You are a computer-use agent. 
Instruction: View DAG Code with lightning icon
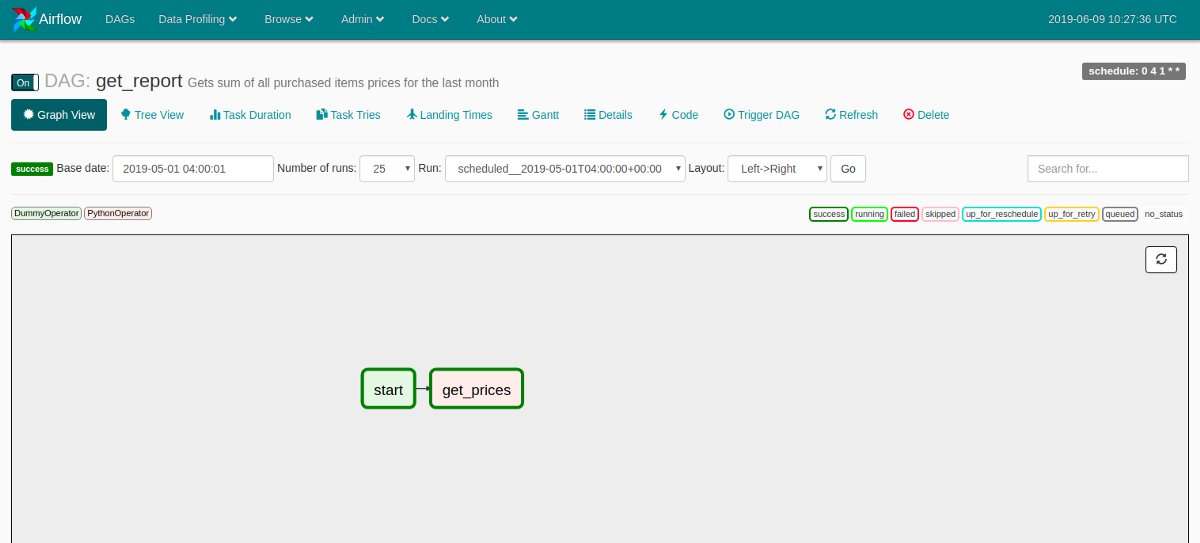pos(663,115)
